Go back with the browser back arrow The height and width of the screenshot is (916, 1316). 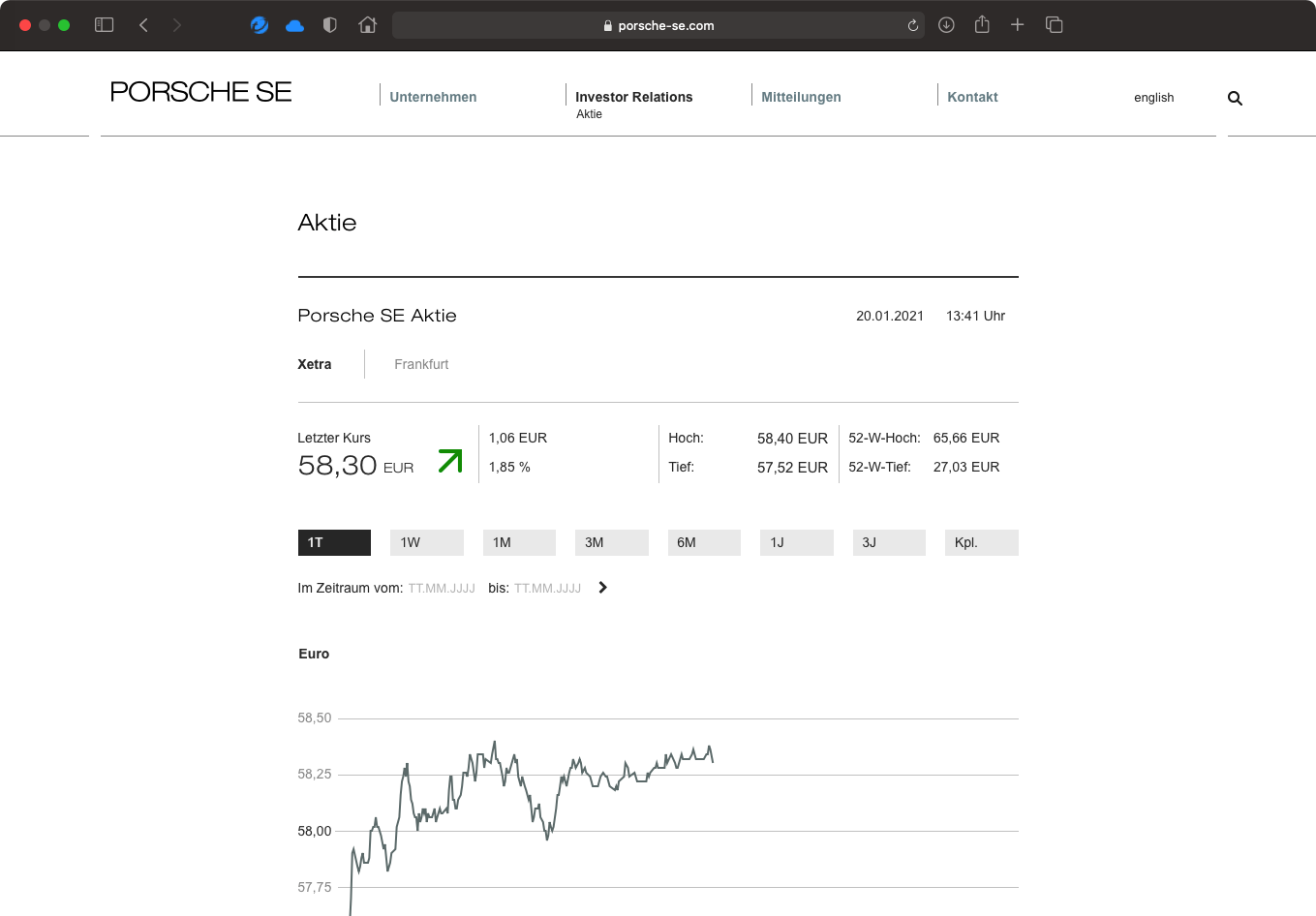[143, 25]
